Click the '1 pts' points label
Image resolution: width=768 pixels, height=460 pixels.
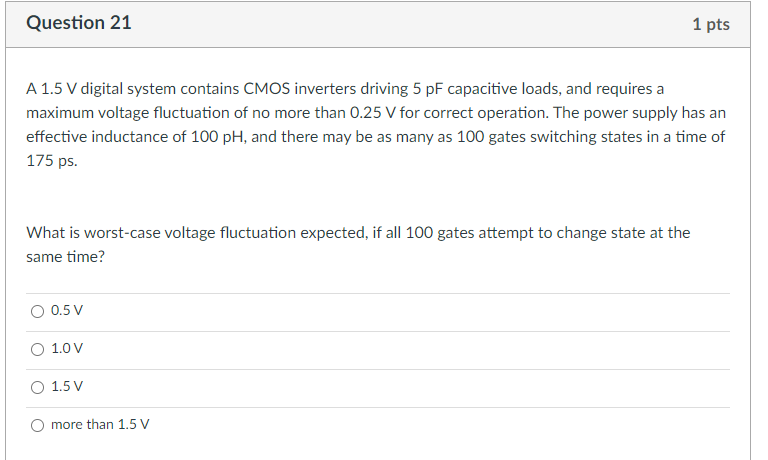[711, 24]
